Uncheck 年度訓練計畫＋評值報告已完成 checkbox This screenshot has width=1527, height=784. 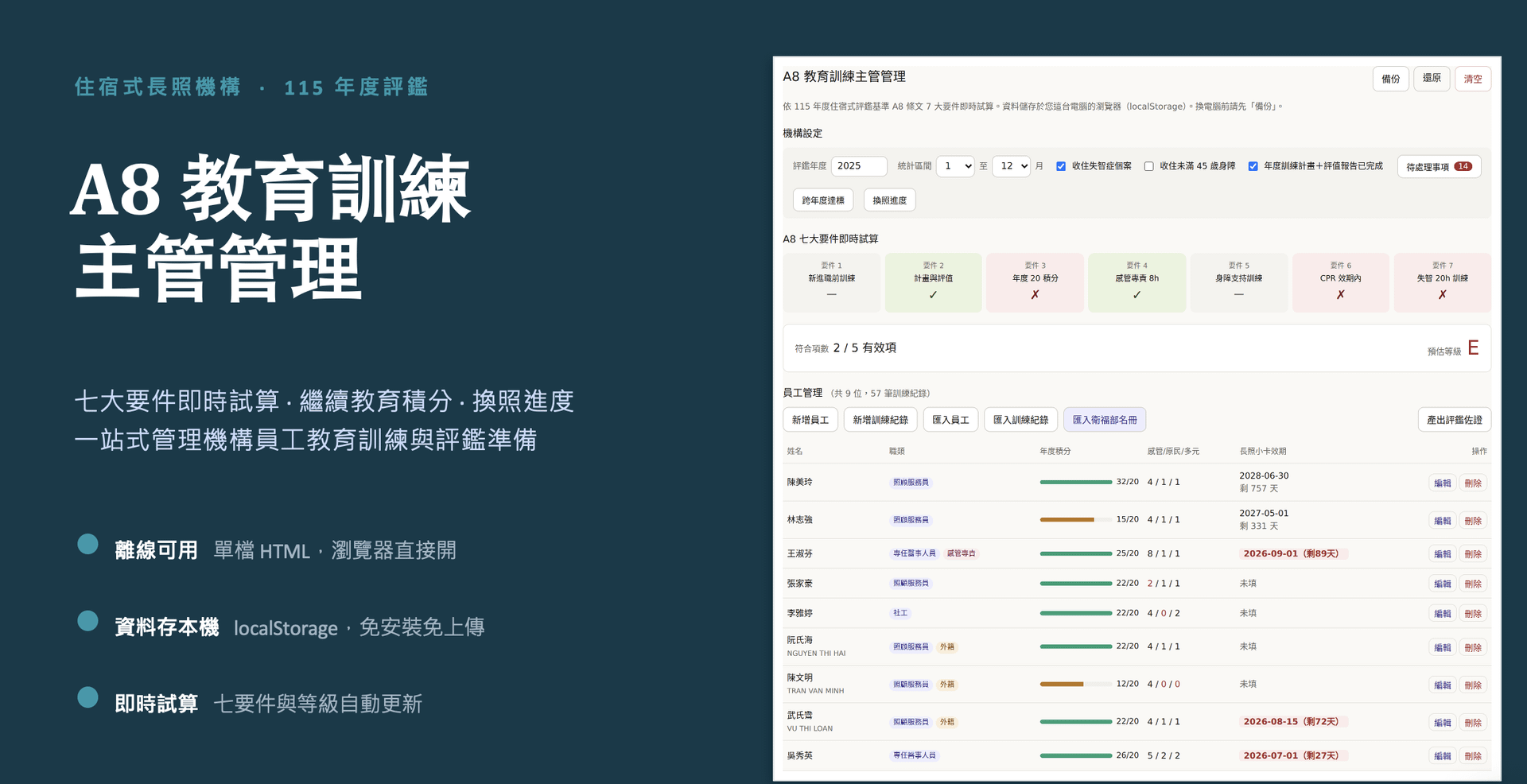click(x=1253, y=166)
